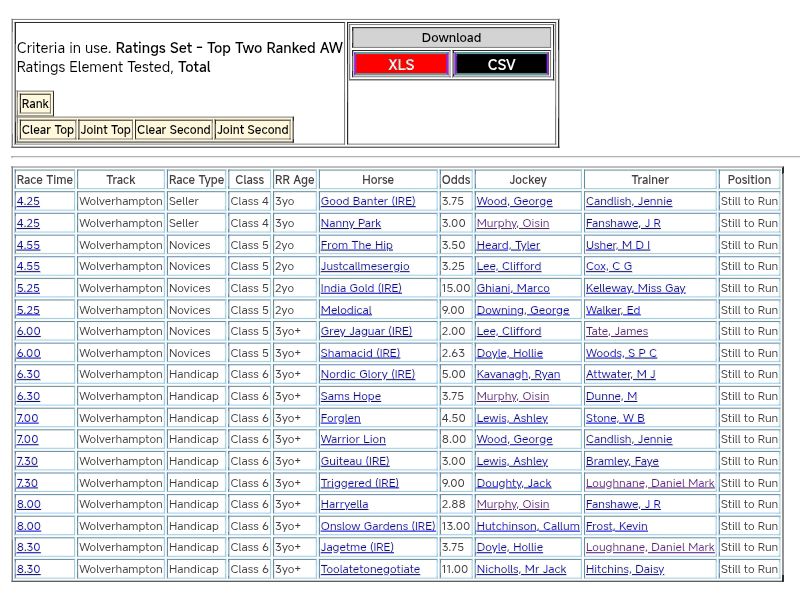Open horse Grey Jaguar (IRE)

click(x=365, y=332)
